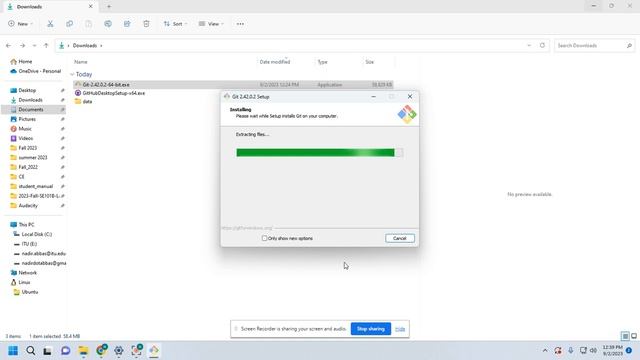The height and width of the screenshot is (360, 640).
Task: Open a new Explorer tab with plus
Action: [109, 7]
